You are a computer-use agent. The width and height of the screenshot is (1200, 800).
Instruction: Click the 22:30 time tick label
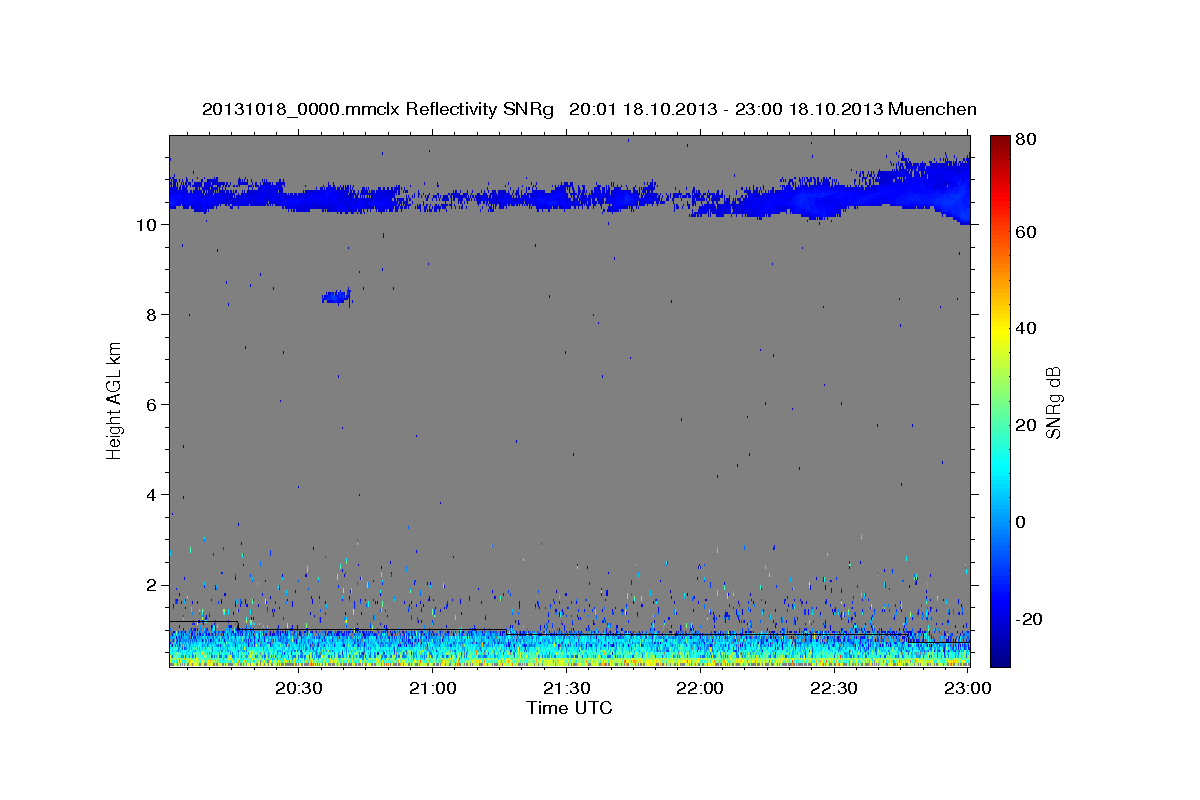click(834, 689)
